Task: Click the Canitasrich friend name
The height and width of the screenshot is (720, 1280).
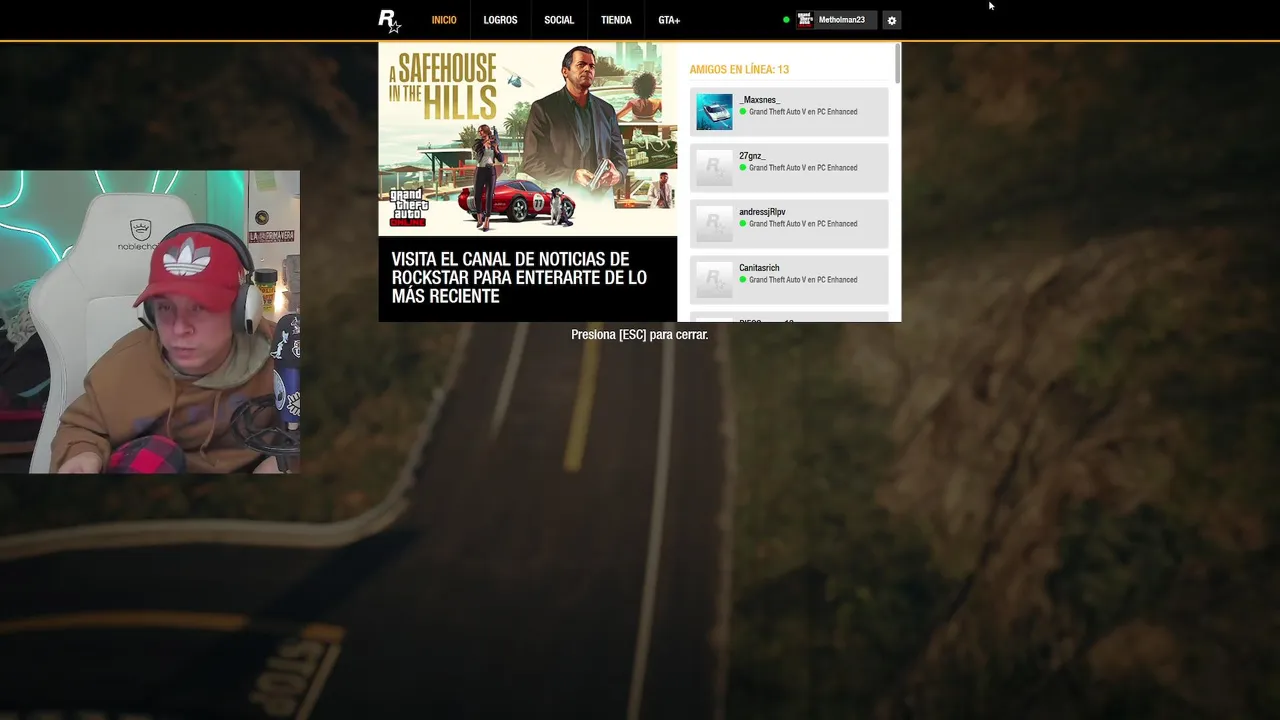Action: [759, 268]
